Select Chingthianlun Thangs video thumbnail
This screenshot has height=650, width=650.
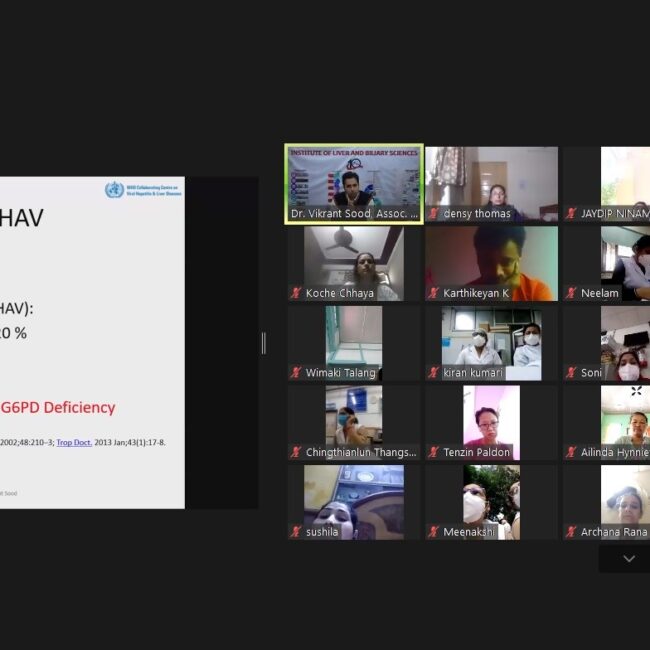(354, 421)
